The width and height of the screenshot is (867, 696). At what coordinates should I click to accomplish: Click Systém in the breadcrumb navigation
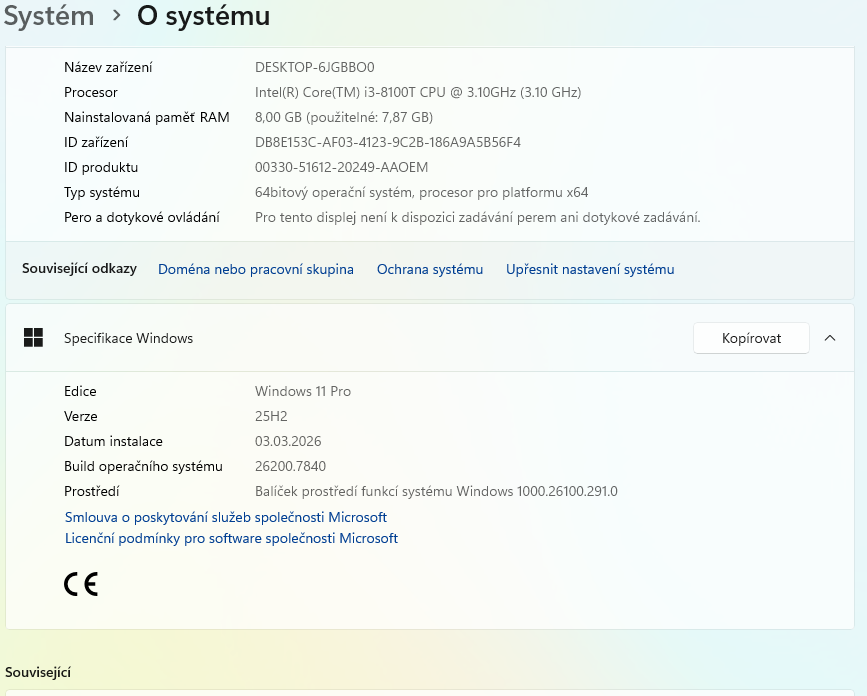[x=49, y=16]
